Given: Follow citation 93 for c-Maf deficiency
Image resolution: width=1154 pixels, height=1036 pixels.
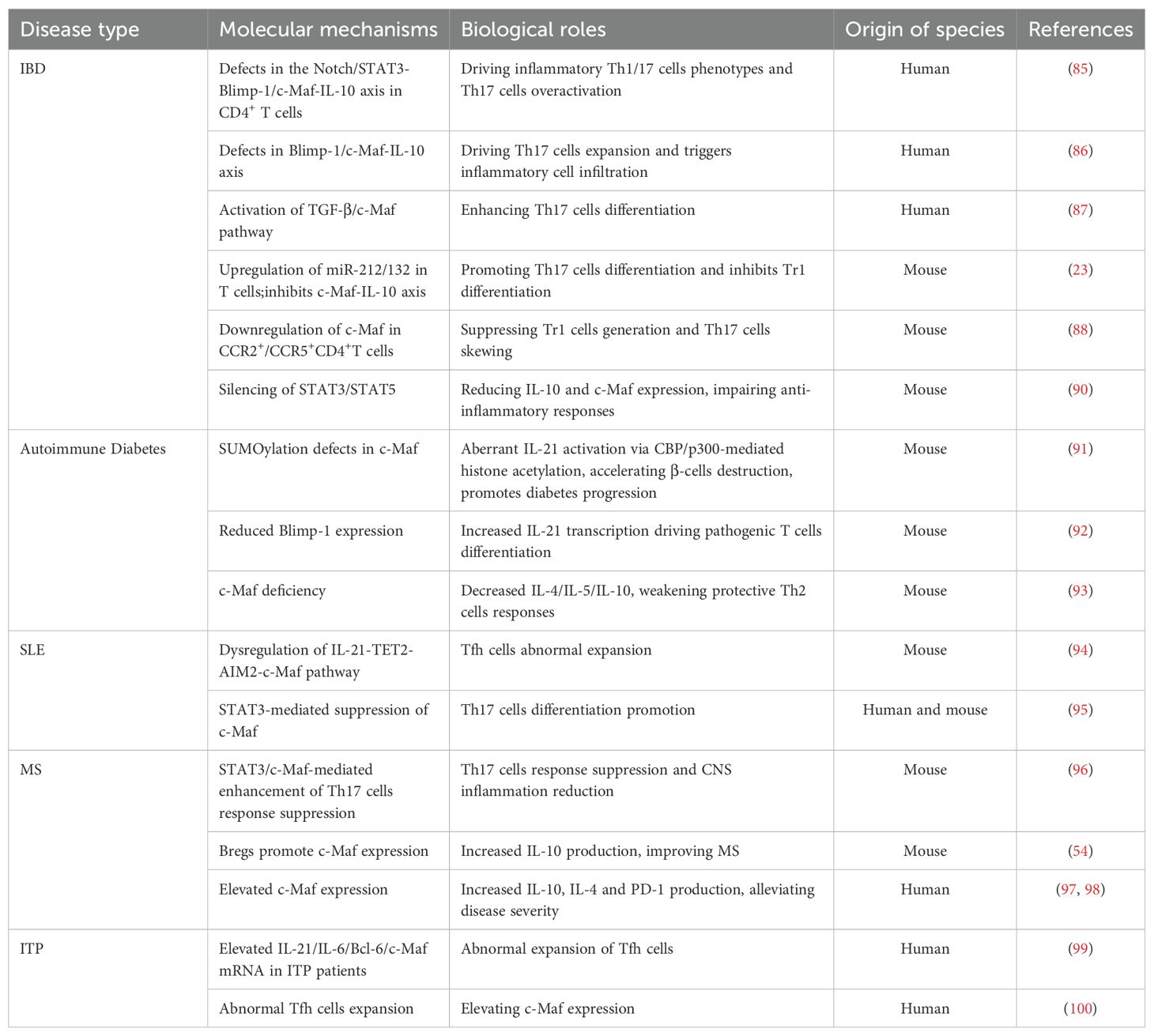Looking at the screenshot, I should 1080,590.
